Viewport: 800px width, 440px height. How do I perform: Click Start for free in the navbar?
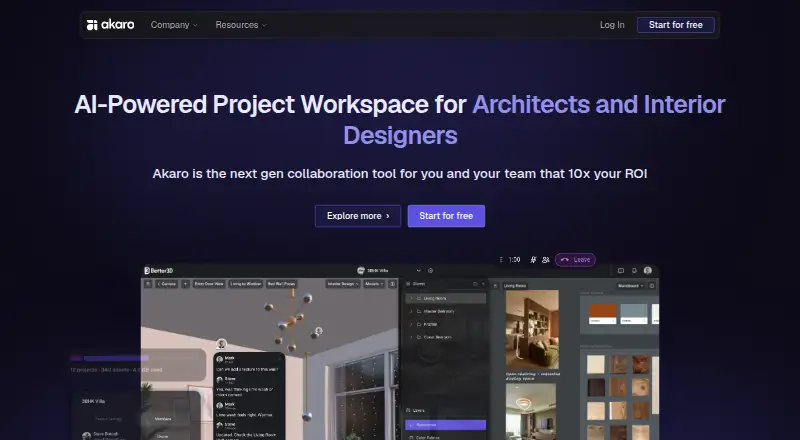(676, 25)
